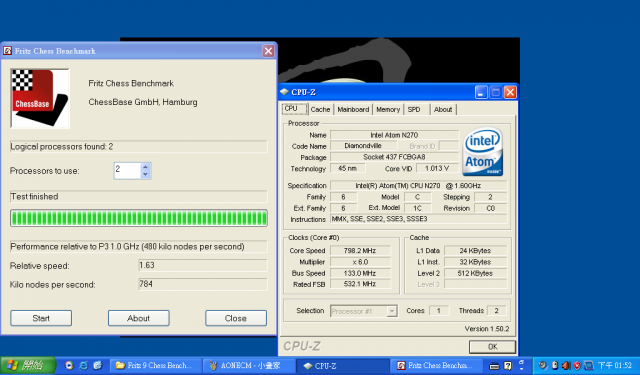The image size is (640, 375).
Task: Click the Name field Intel Atom N270
Action: pyautogui.click(x=394, y=135)
